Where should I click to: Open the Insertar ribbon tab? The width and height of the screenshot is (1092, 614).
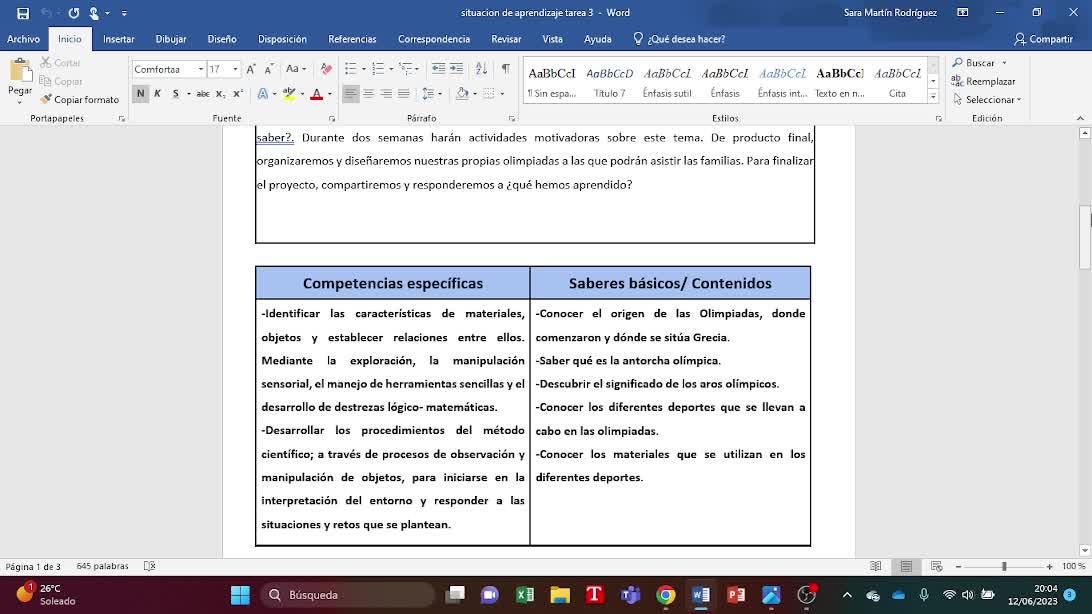tap(118, 39)
